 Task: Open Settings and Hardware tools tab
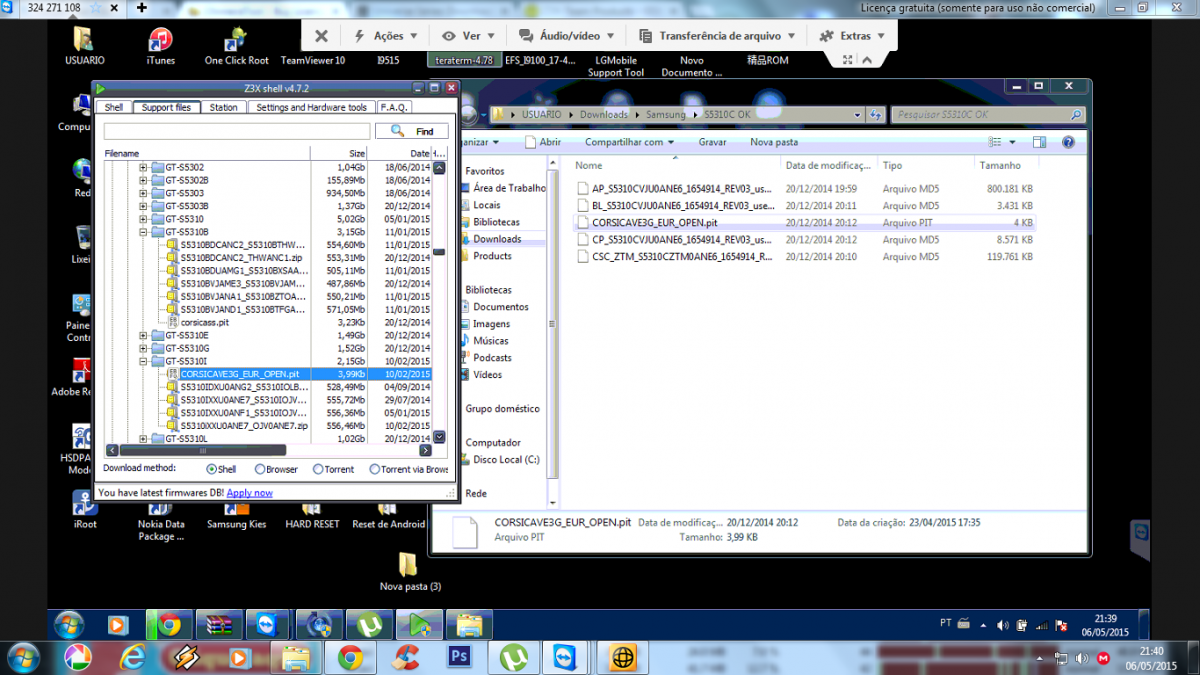311,107
